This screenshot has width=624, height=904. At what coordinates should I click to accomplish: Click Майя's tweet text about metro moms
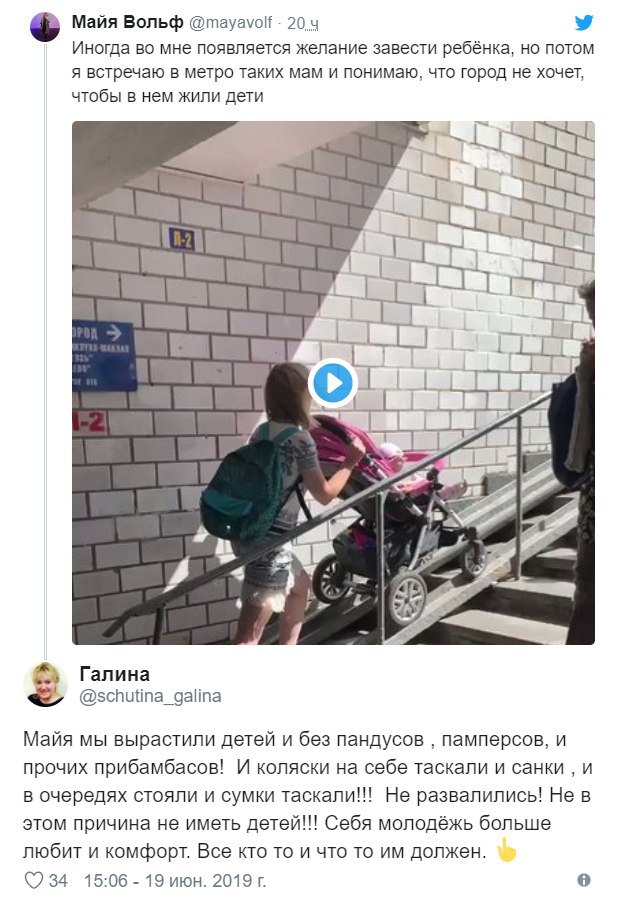pyautogui.click(x=333, y=72)
